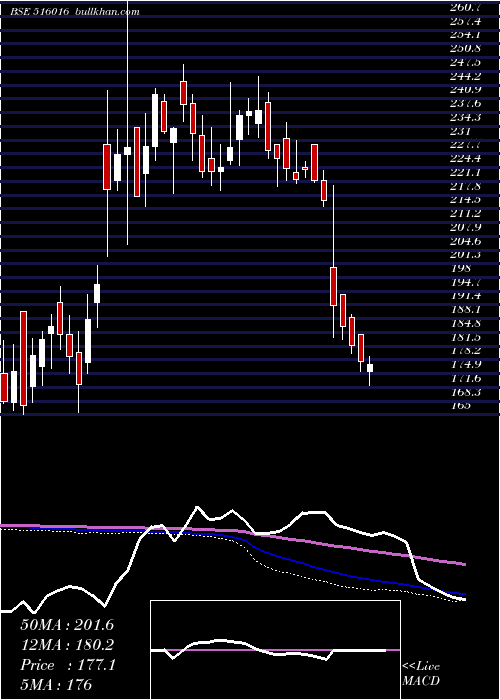Click the 174.9 price axis label
500x700 pixels.
coord(467,364)
